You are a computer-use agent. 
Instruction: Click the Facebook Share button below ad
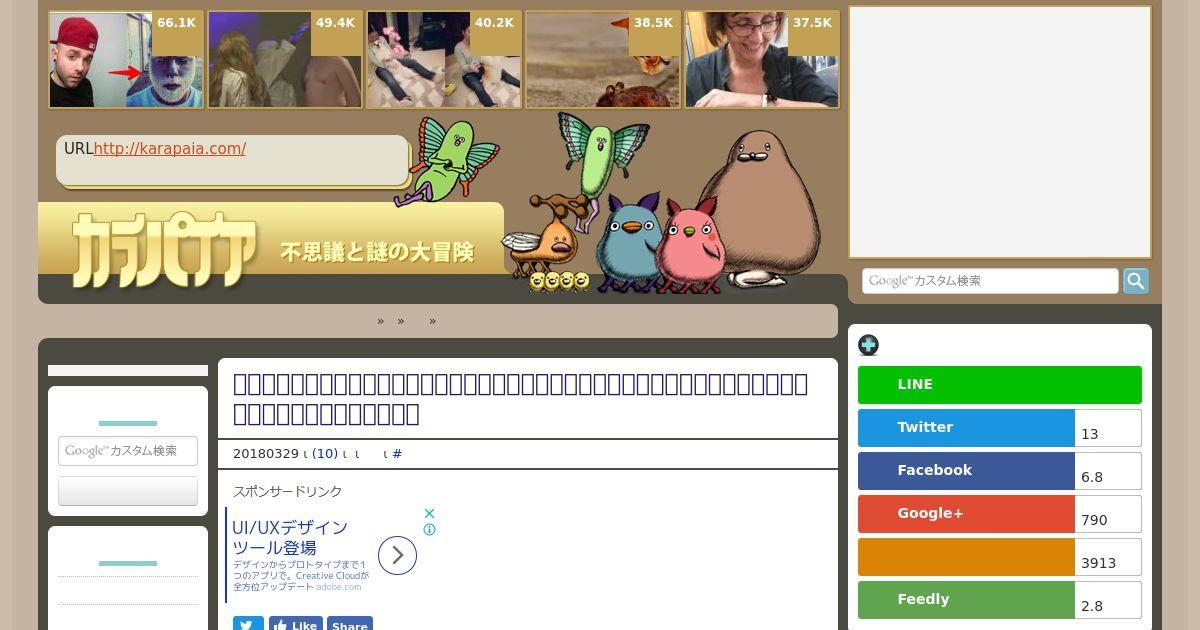tap(349, 625)
